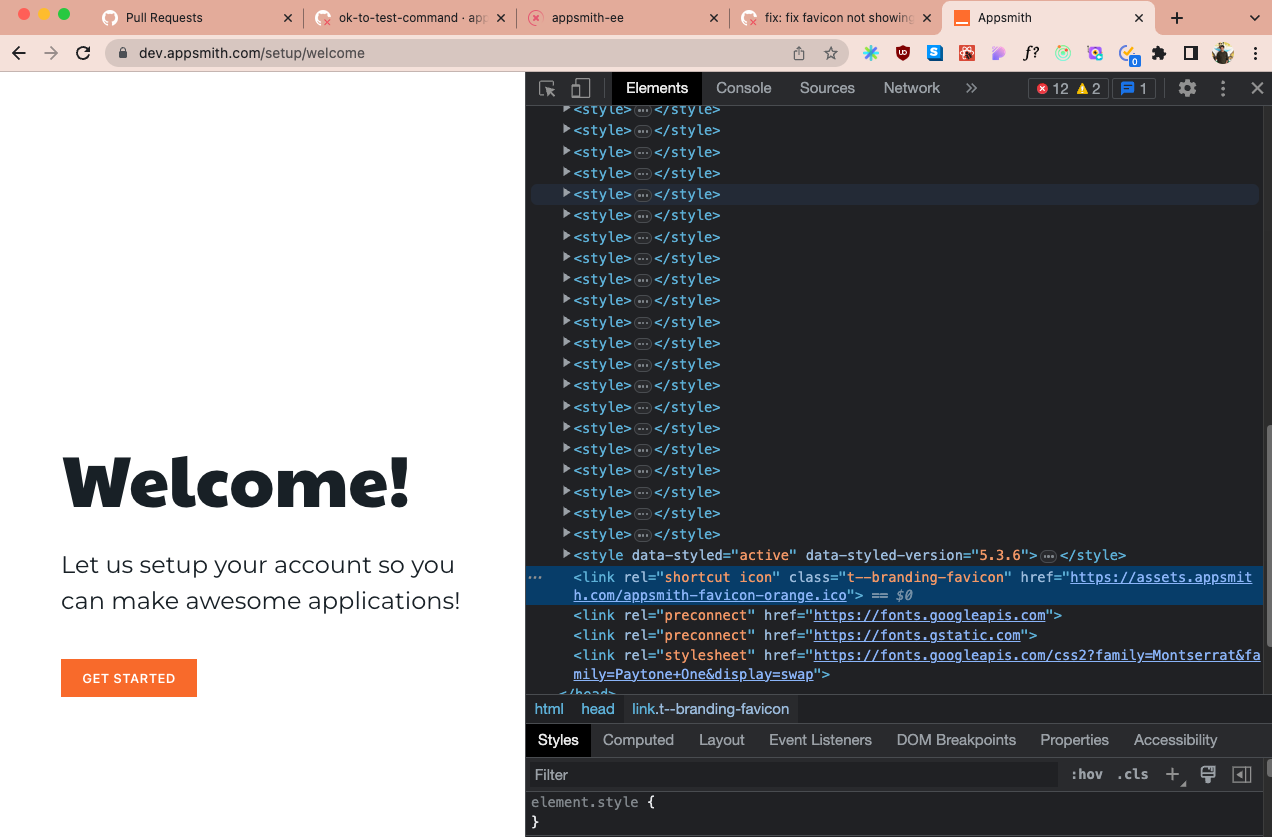Open the Properties tab
This screenshot has height=837, width=1272.
pos(1074,740)
